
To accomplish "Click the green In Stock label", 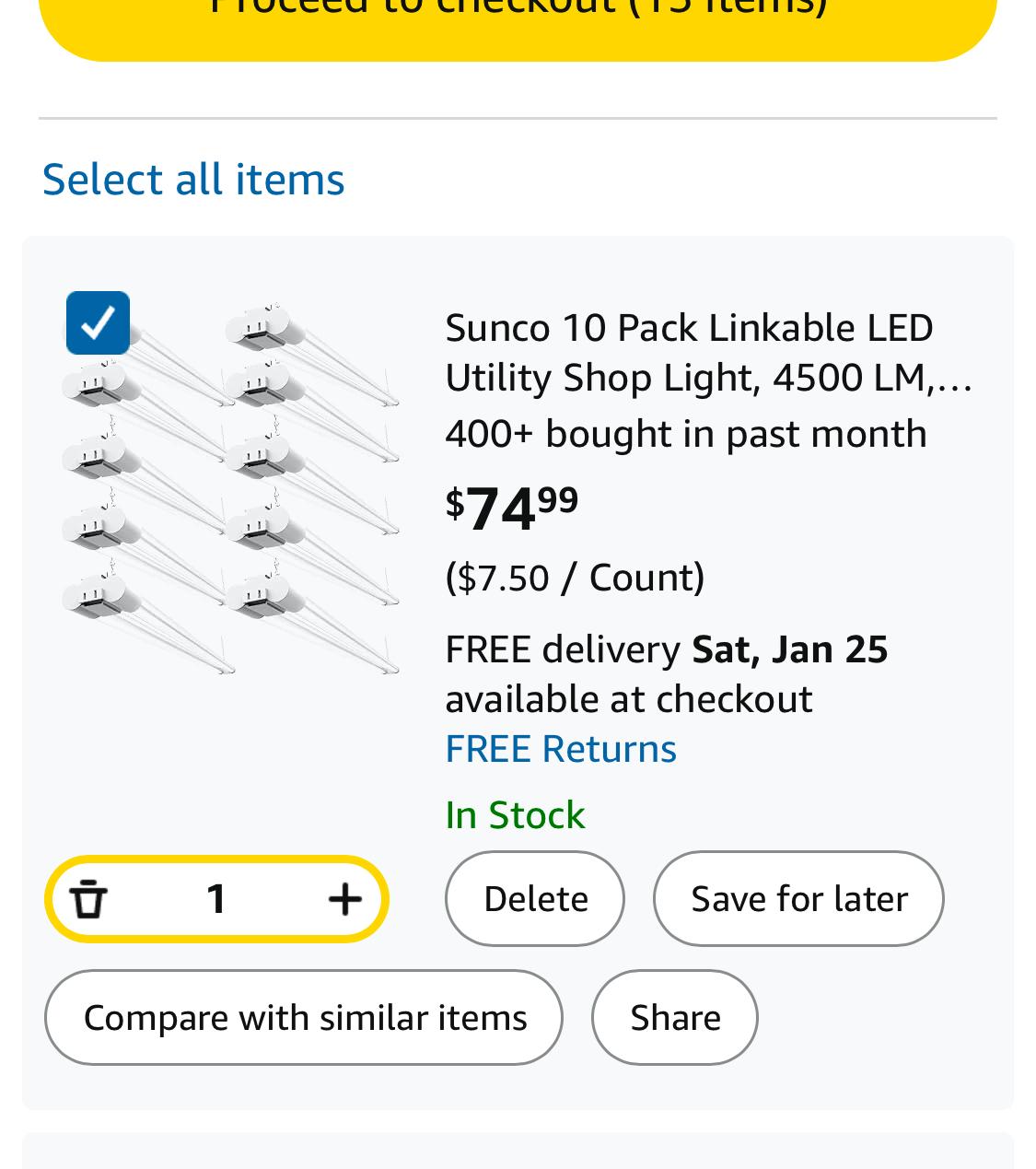I will coord(515,815).
